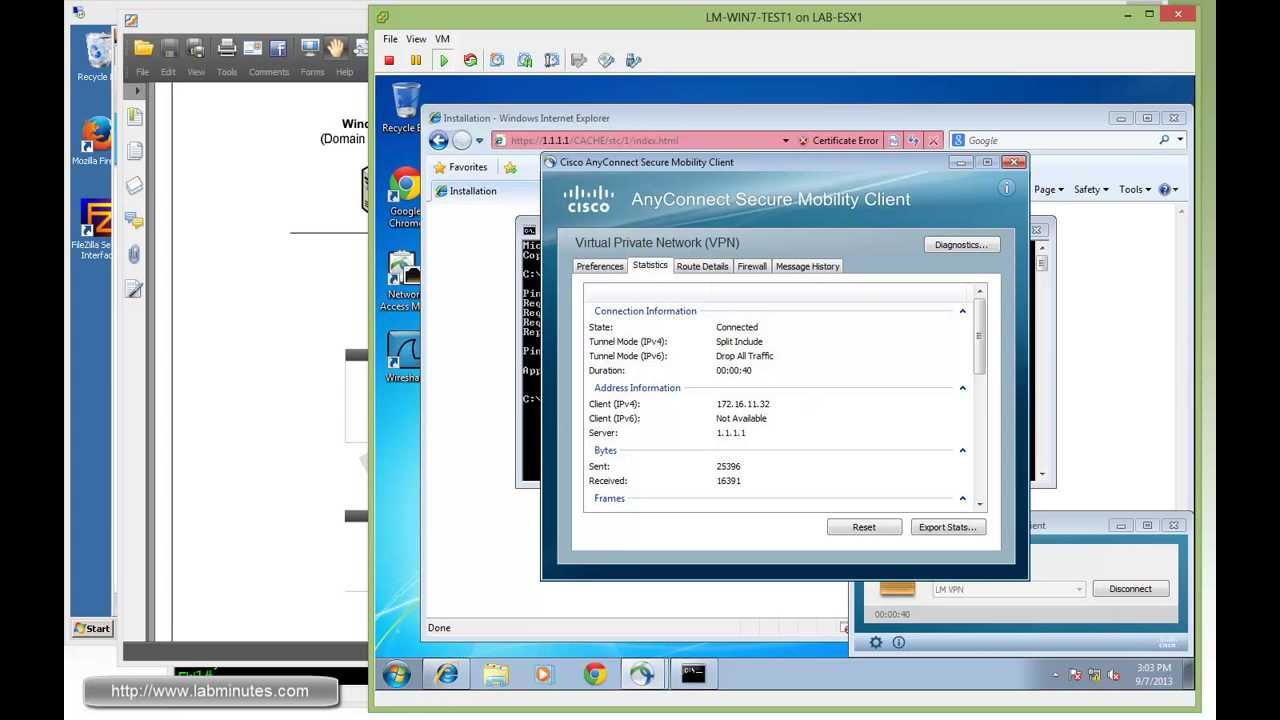
Task: Switch to the Firewall tab
Action: pos(752,266)
